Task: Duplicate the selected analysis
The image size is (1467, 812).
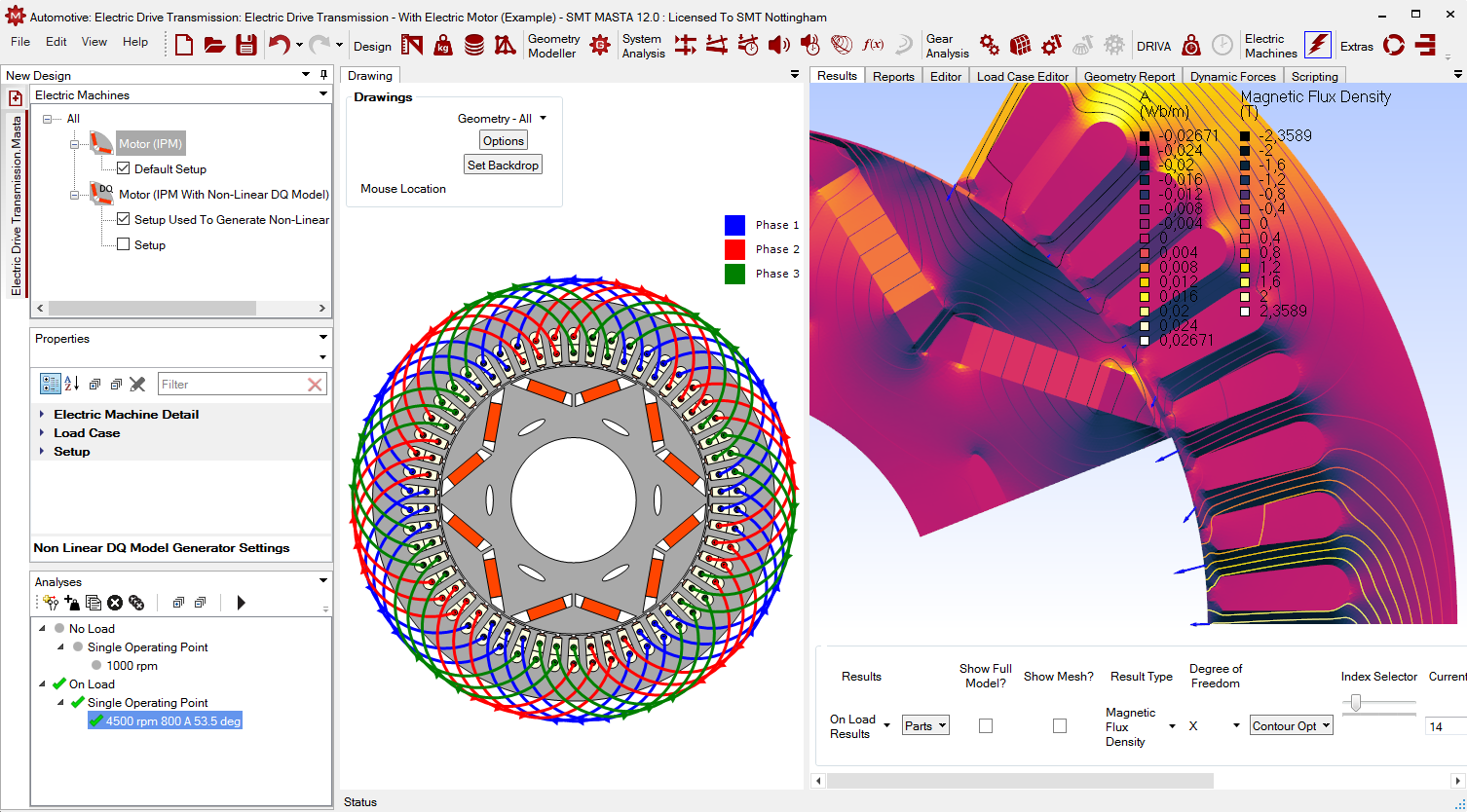Action: pos(94,603)
